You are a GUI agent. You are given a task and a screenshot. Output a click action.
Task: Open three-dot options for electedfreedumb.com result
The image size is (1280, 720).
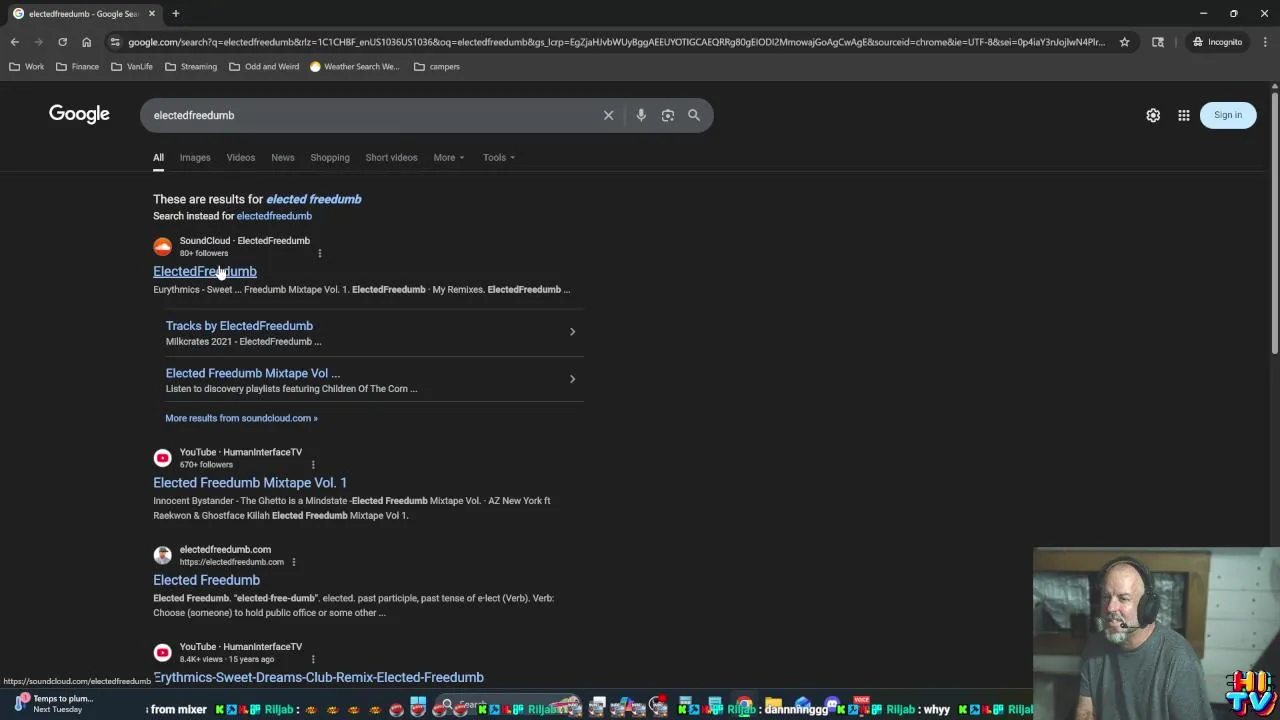tap(293, 562)
